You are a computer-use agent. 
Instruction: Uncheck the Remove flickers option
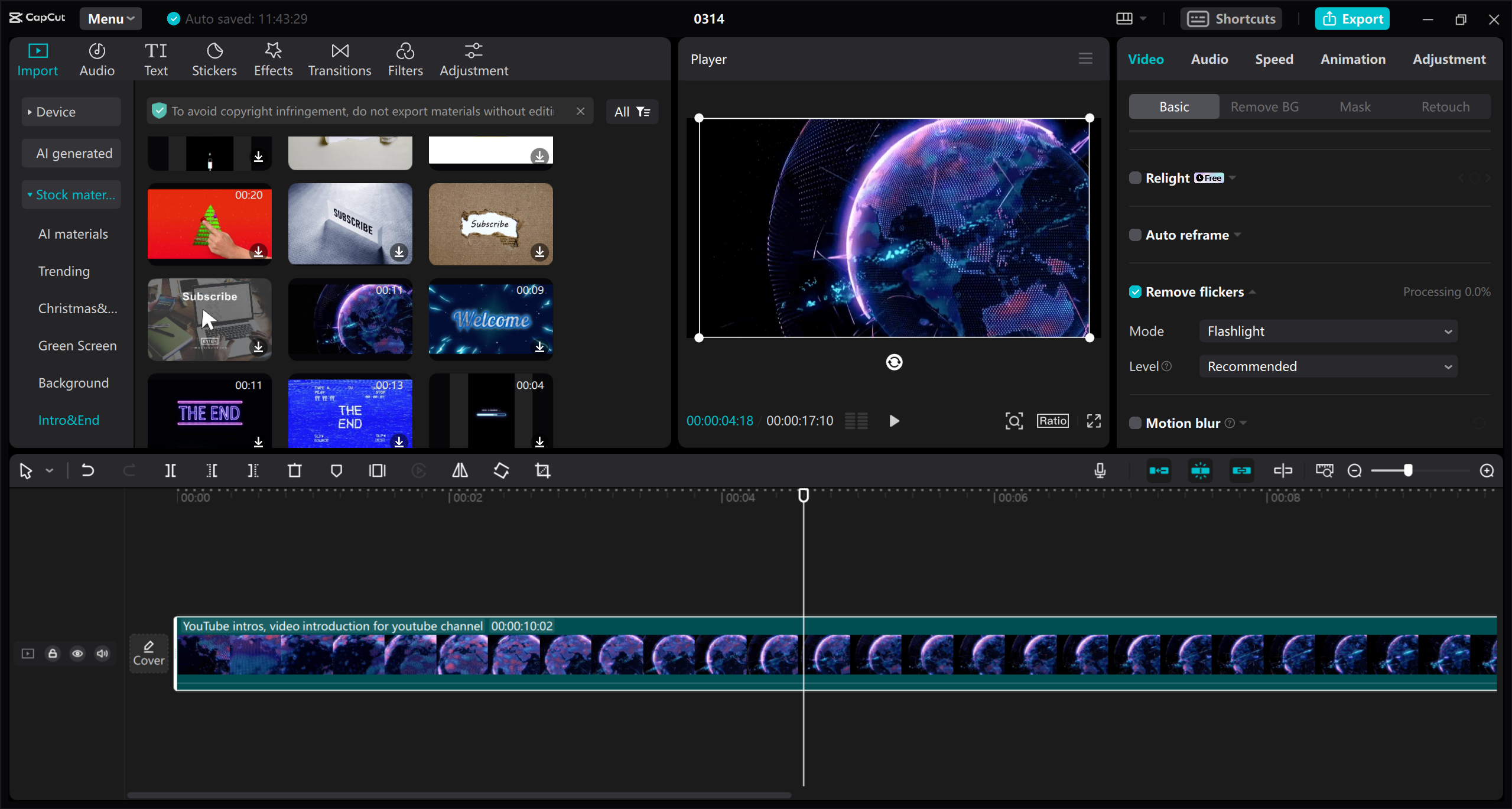[x=1135, y=291]
